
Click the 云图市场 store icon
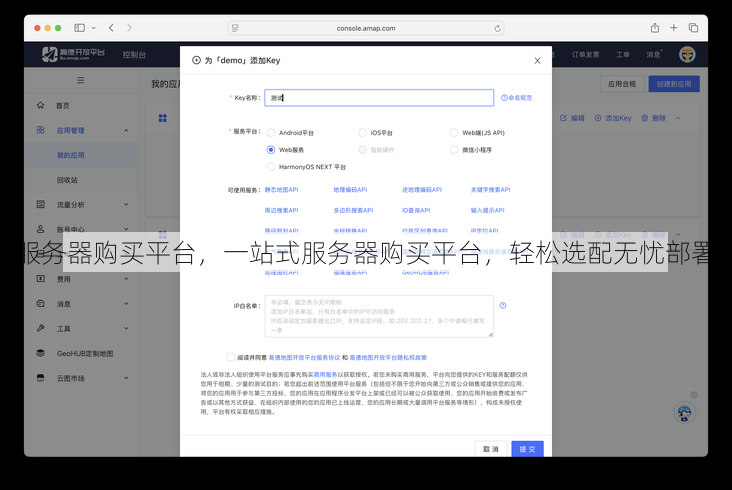tap(41, 378)
